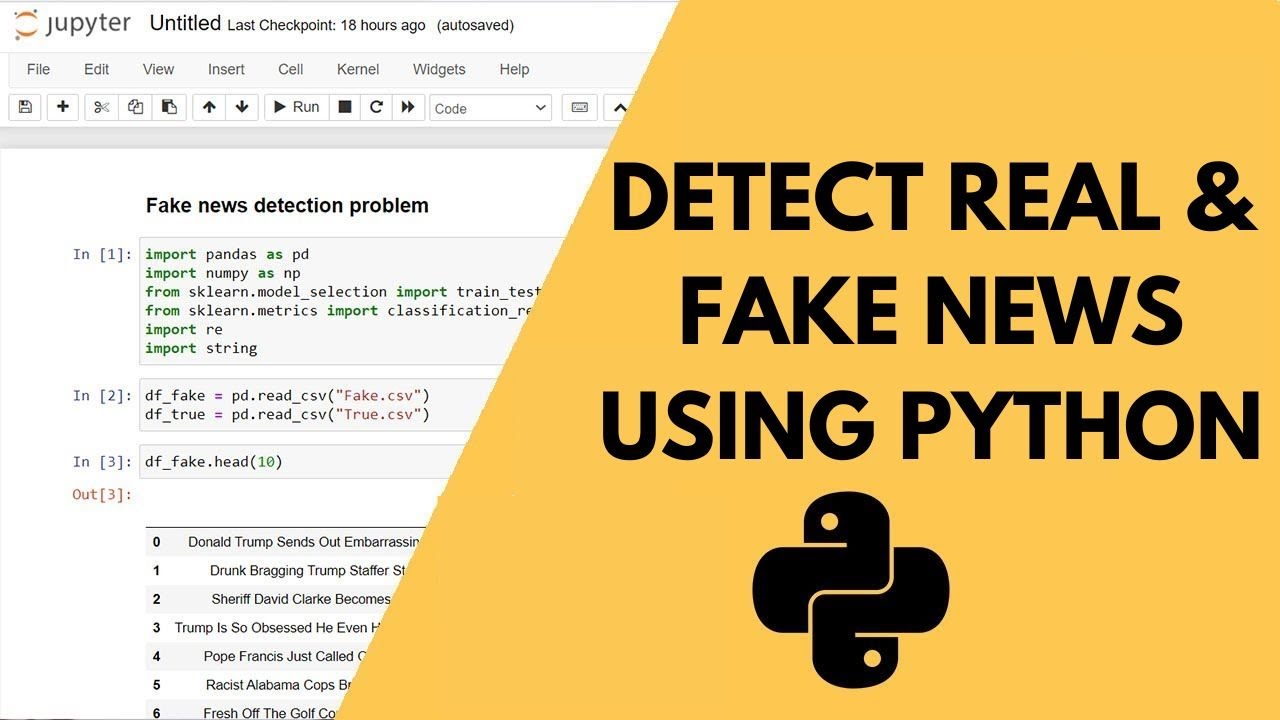Click the Out[3] output prompt
The width and height of the screenshot is (1280, 720).
point(102,494)
